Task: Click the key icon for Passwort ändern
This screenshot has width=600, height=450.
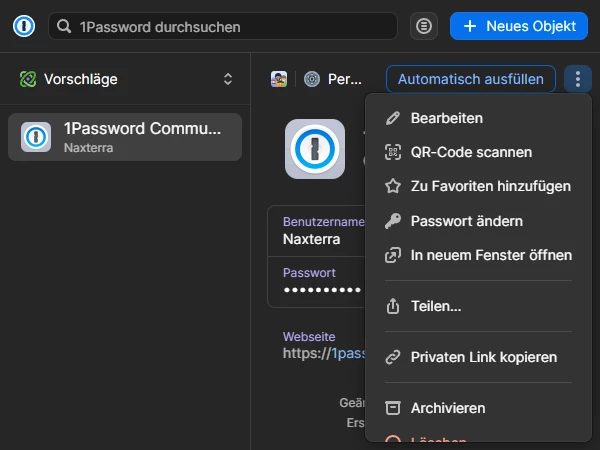Action: point(393,221)
